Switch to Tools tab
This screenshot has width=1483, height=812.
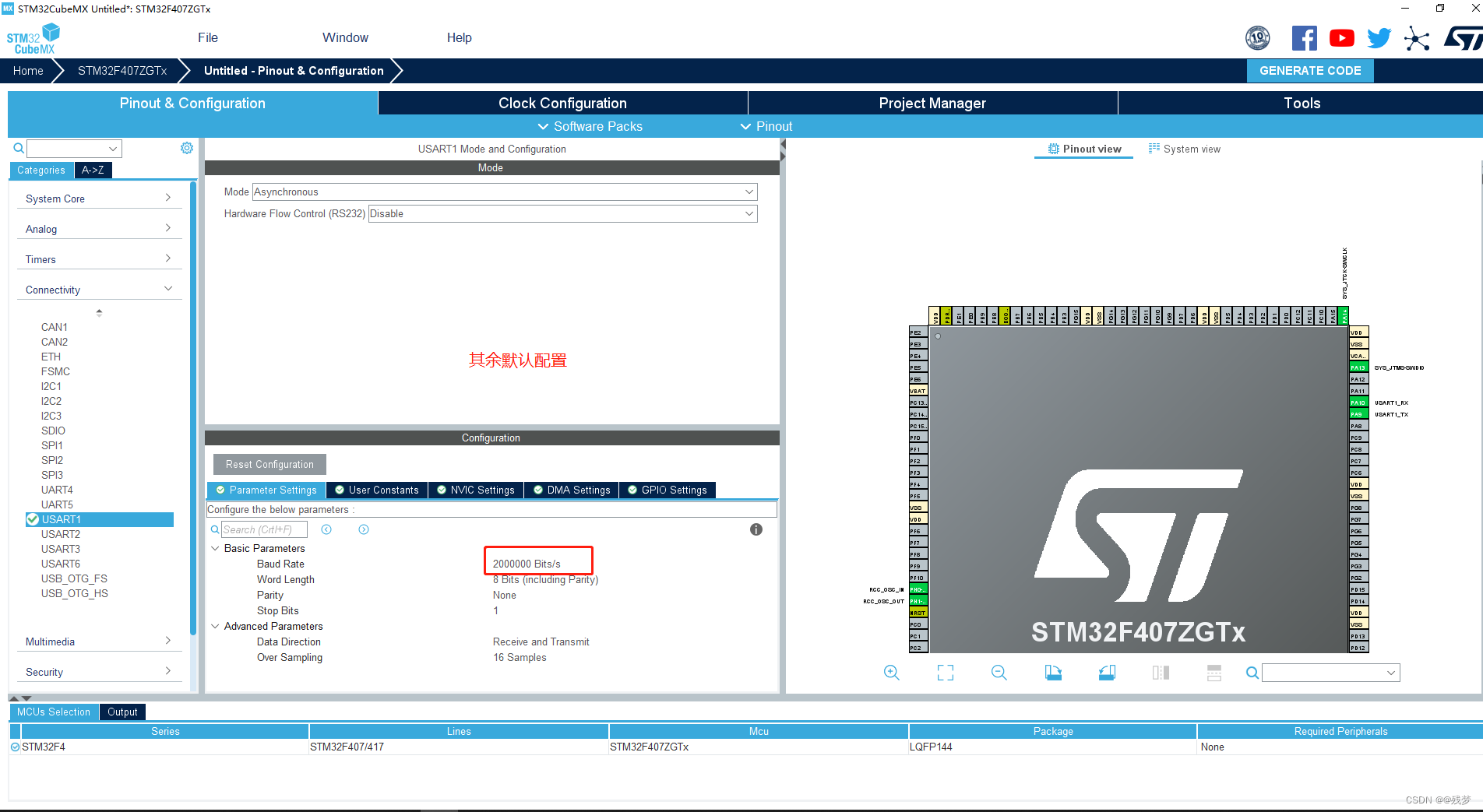[x=1302, y=103]
